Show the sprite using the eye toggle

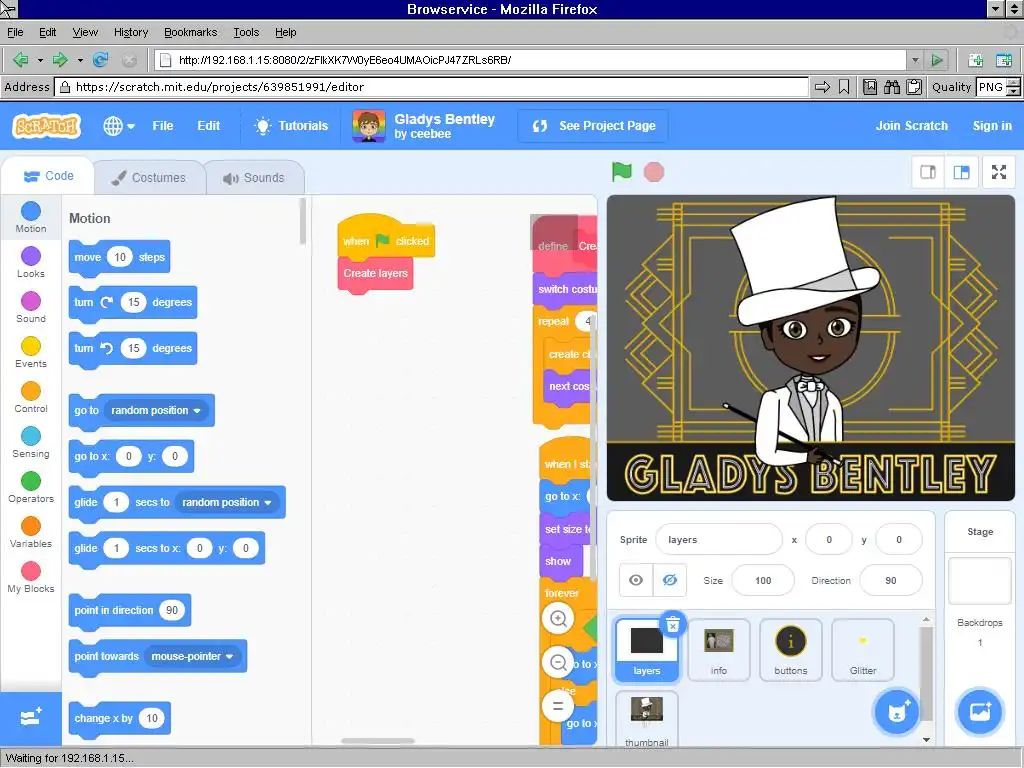(635, 580)
